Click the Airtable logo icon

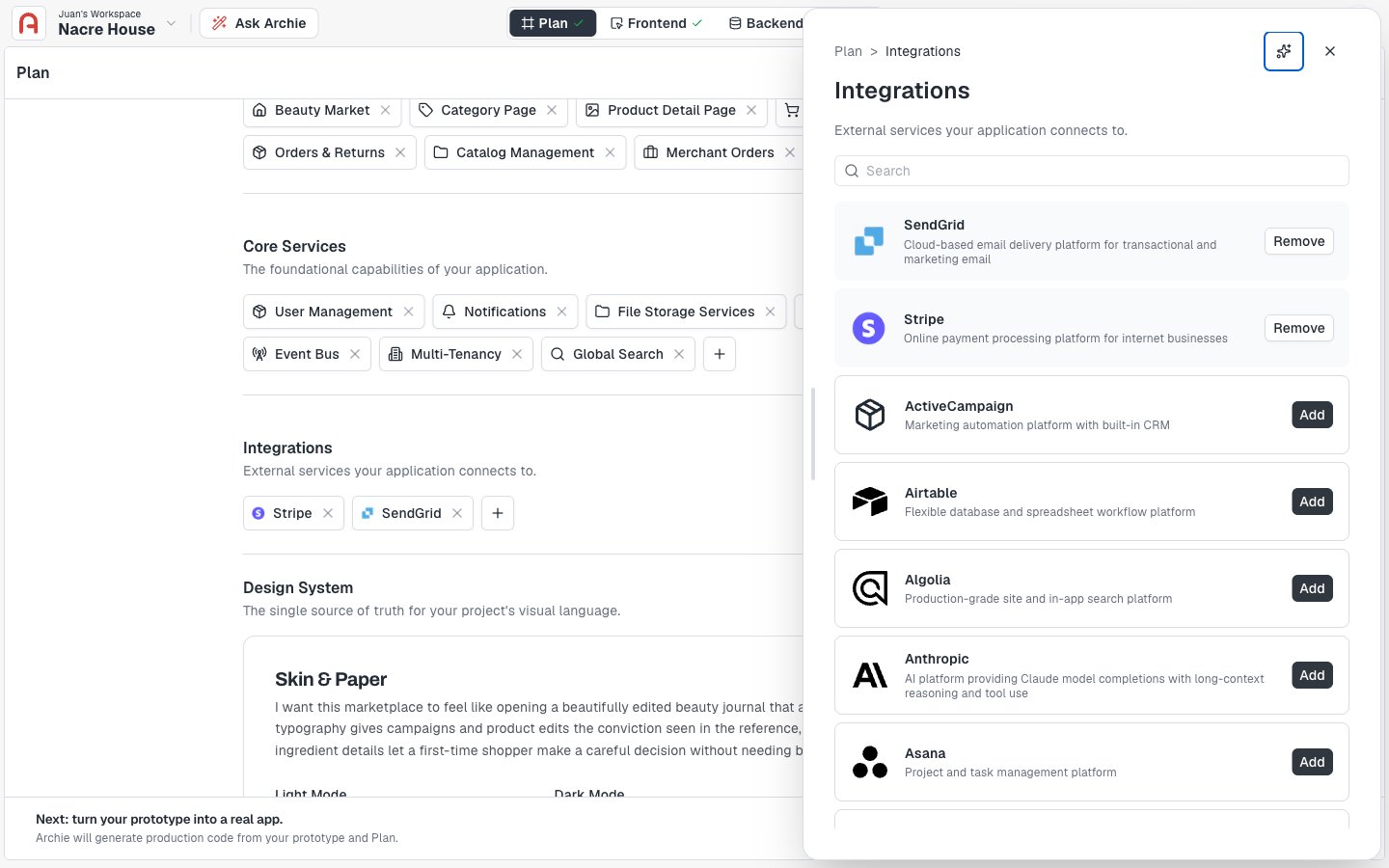(870, 502)
